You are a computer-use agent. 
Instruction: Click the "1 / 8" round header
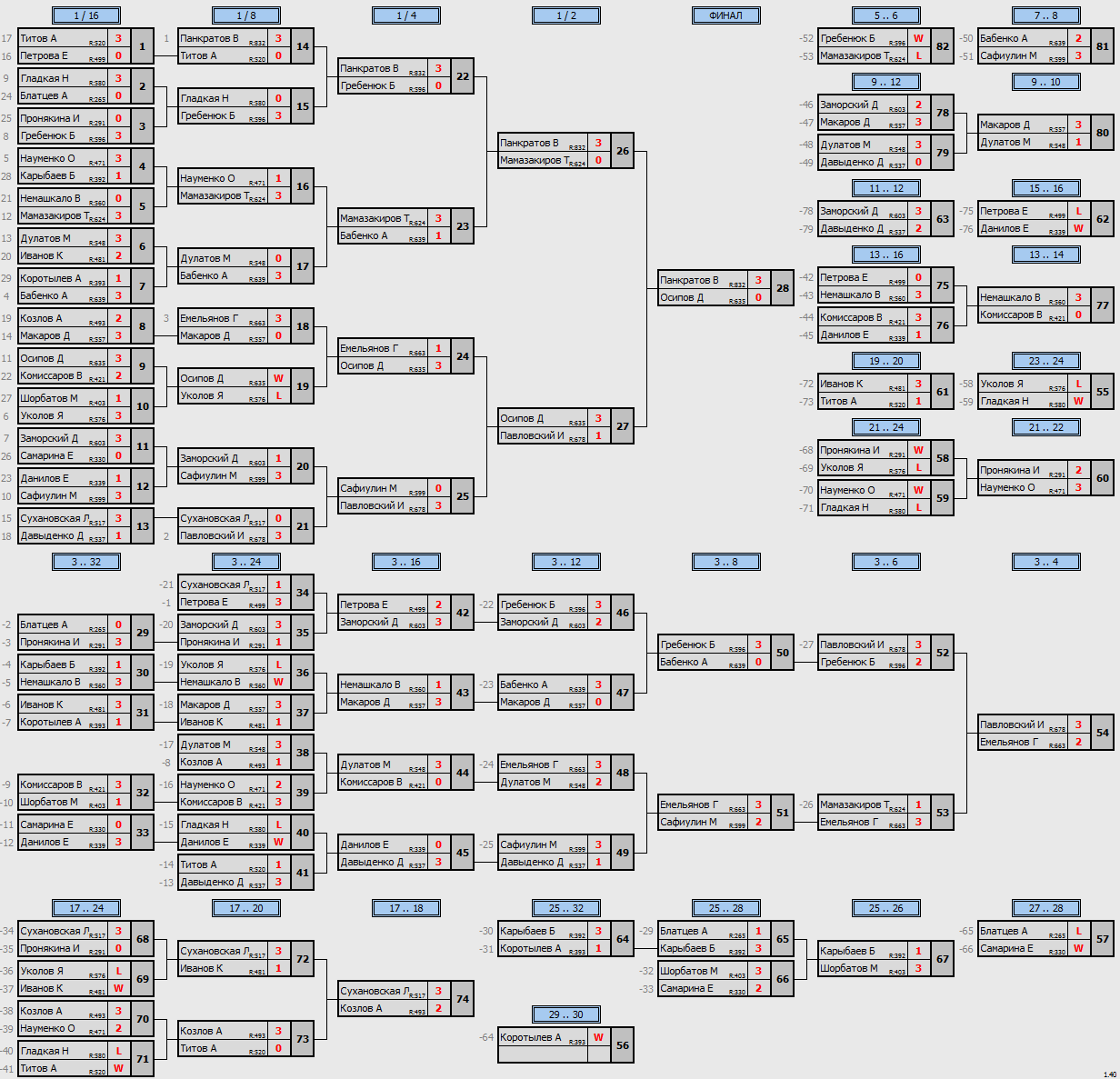click(x=246, y=15)
